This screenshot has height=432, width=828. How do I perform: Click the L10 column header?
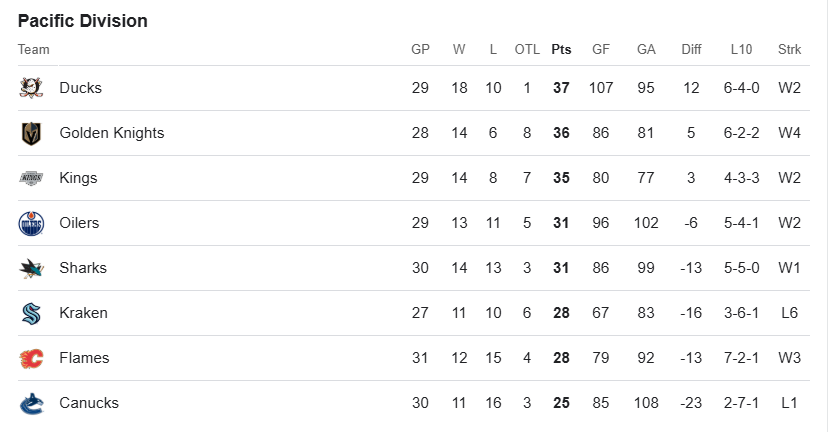[x=741, y=49]
